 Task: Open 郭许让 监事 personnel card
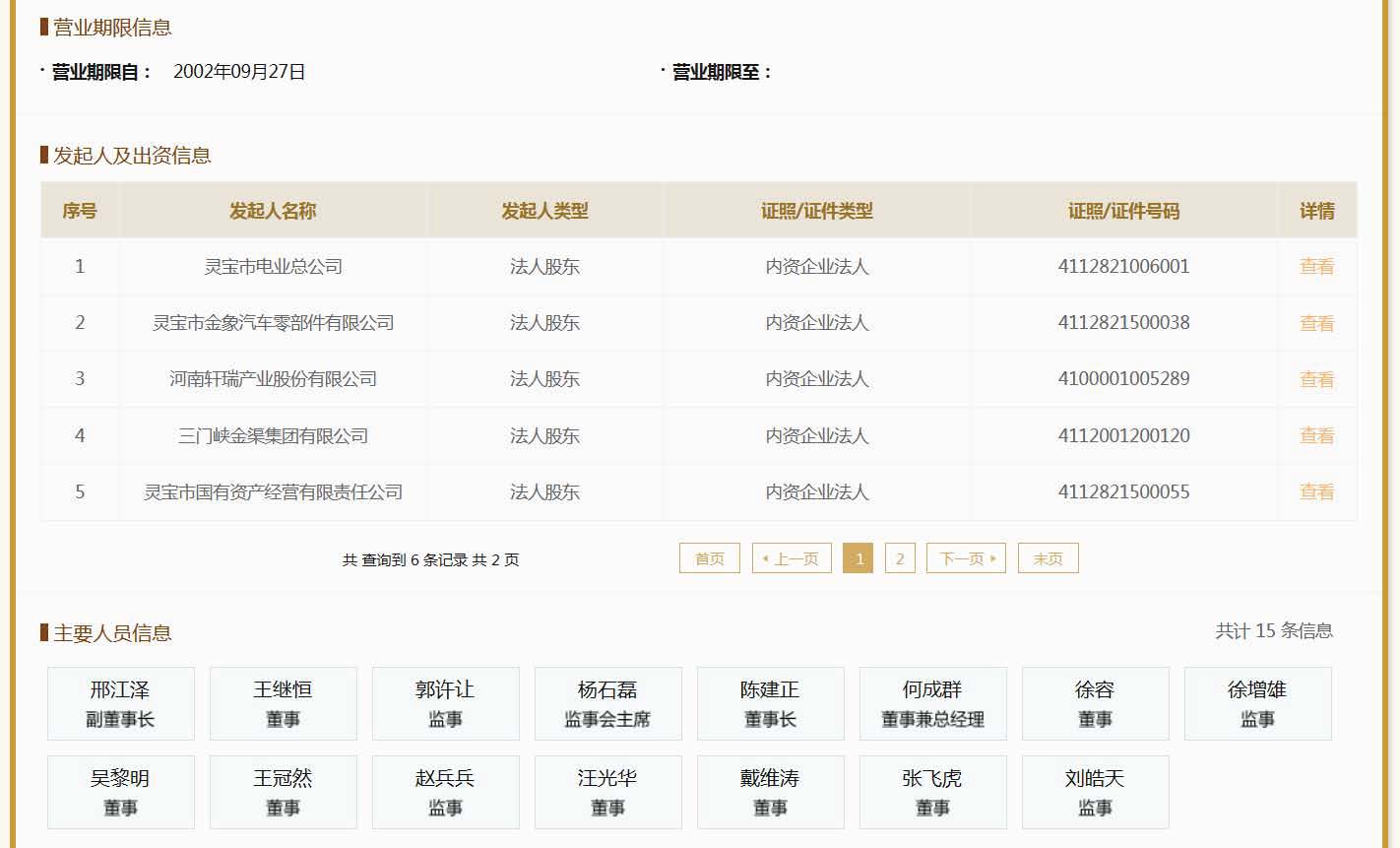pos(446,703)
